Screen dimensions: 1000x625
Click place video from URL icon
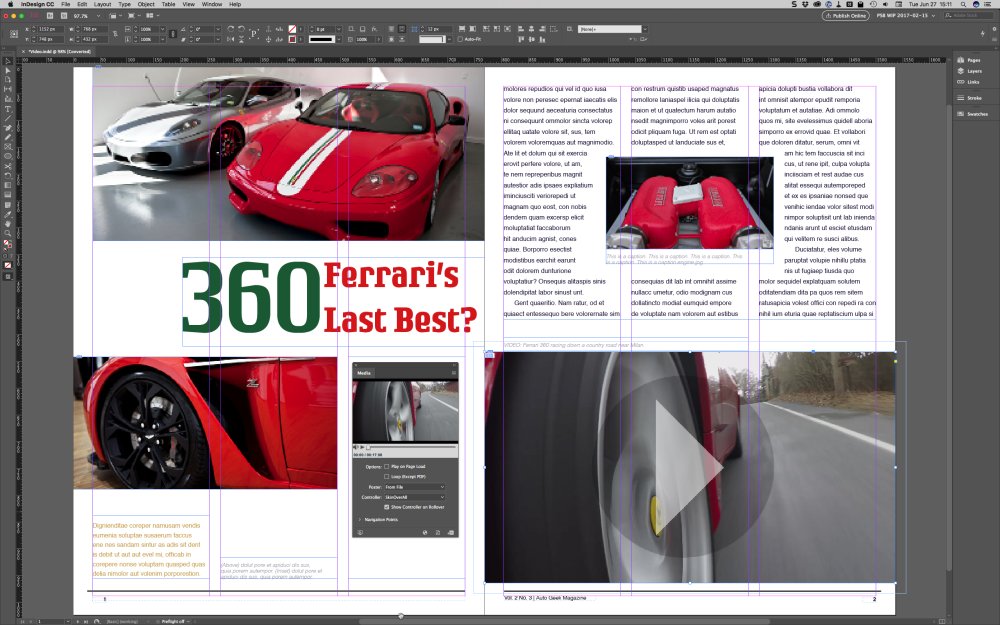point(425,533)
